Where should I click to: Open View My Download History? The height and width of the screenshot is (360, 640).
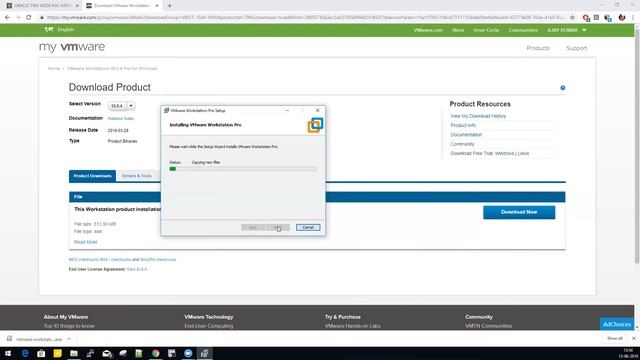[x=478, y=116]
